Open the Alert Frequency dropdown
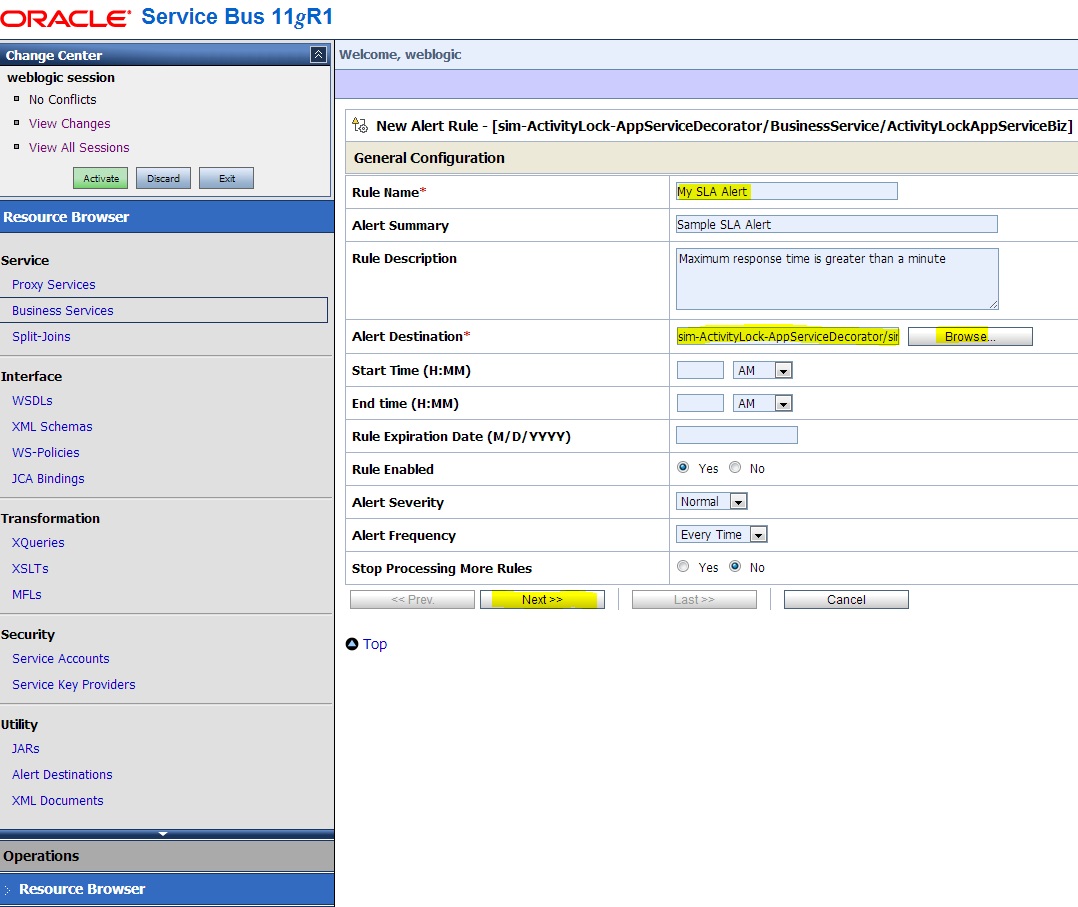Screen dimensions: 1078x907 [x=722, y=534]
